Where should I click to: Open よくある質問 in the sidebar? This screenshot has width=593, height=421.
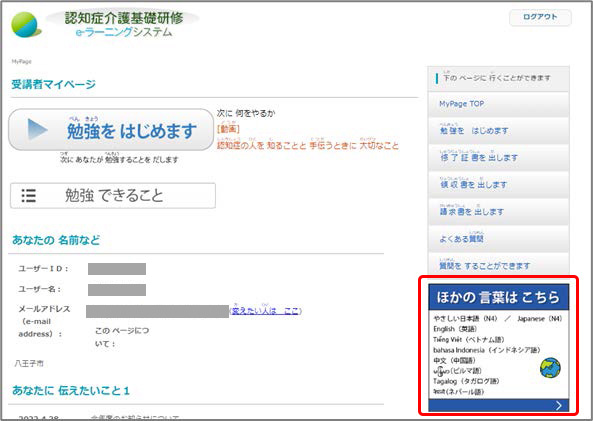[498, 239]
